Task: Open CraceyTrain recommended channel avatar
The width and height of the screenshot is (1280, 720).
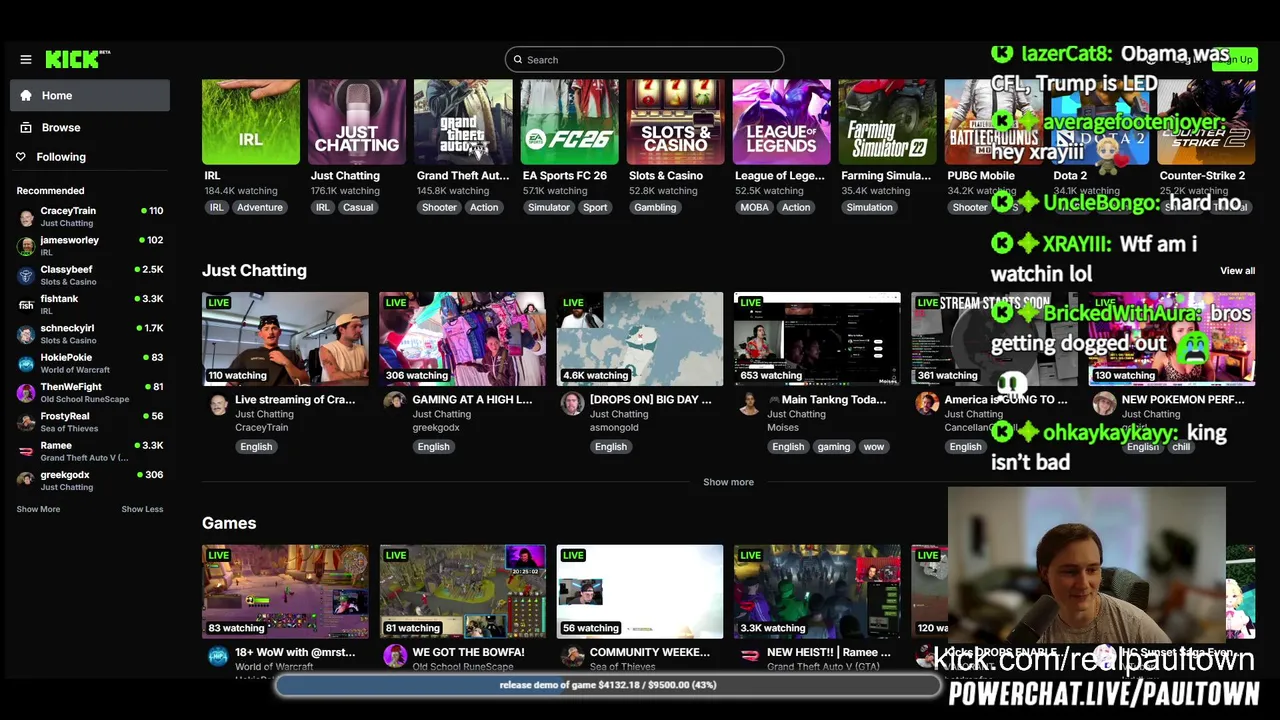Action: click(x=26, y=217)
